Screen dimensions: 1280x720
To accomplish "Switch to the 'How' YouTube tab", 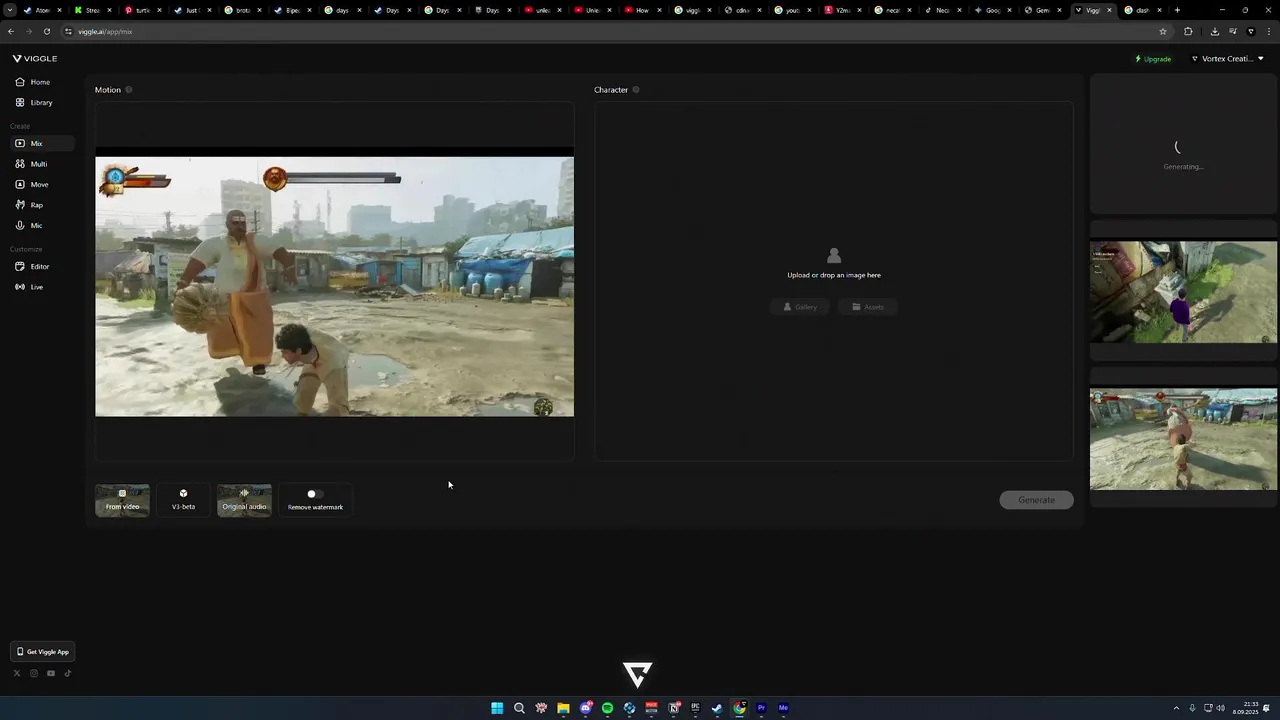I will (645, 10).
